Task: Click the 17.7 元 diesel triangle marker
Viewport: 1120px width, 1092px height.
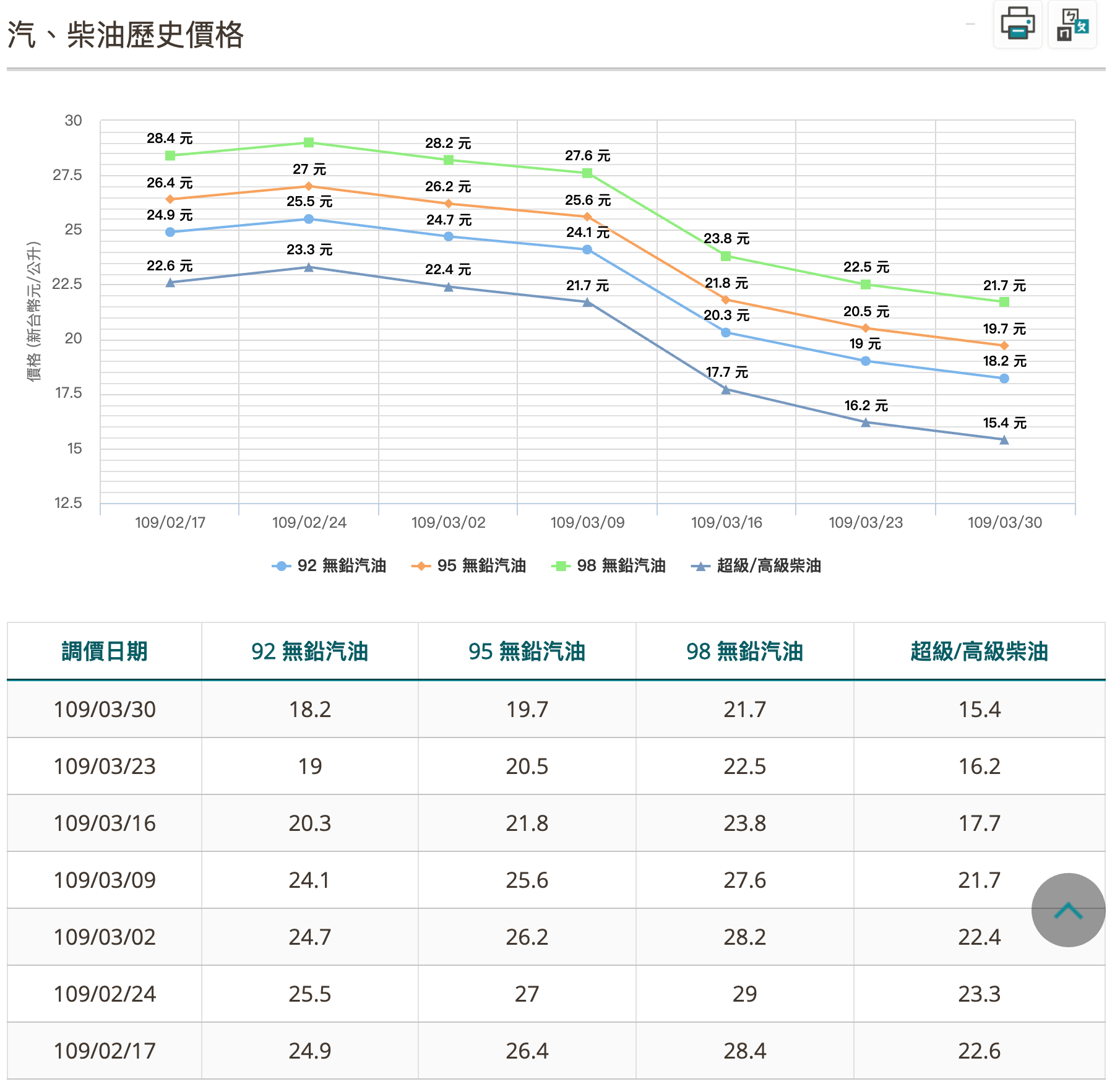Action: 726,390
